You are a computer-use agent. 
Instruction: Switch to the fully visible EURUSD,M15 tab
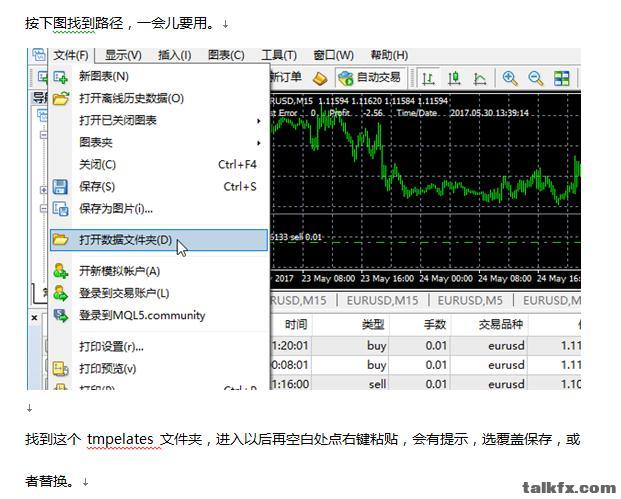[x=382, y=301]
